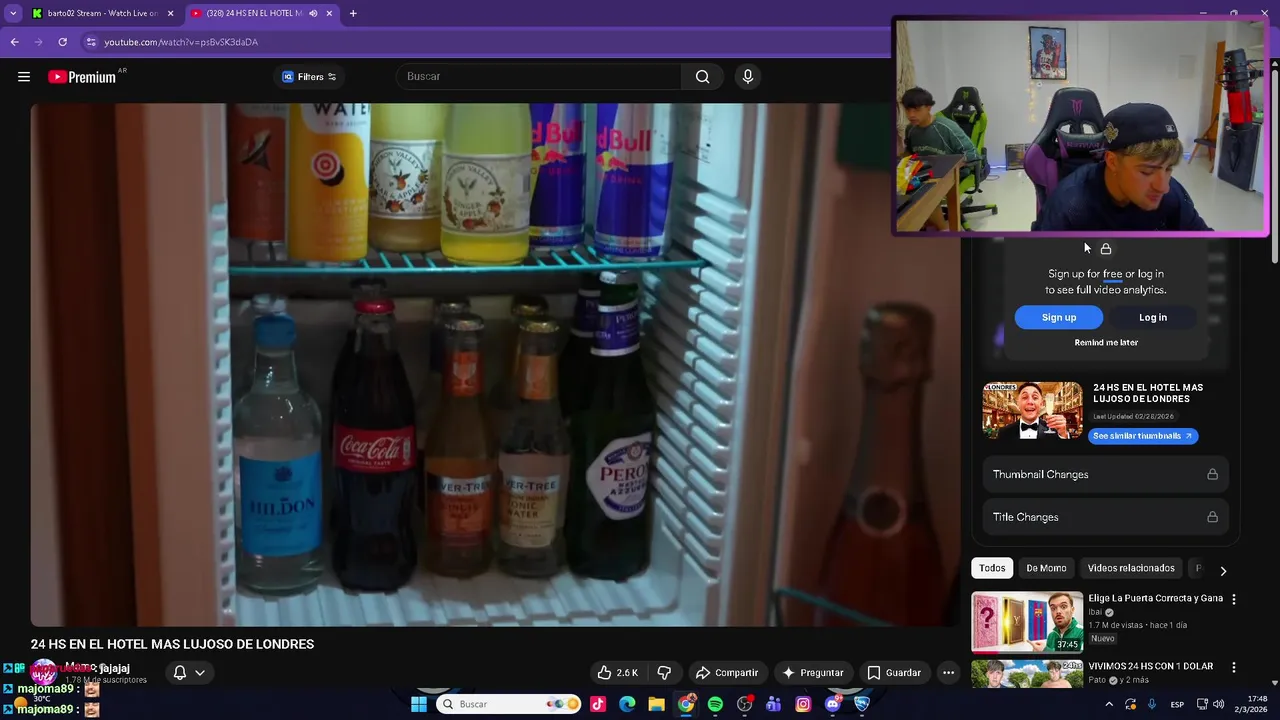Click the Log in button

click(1153, 317)
